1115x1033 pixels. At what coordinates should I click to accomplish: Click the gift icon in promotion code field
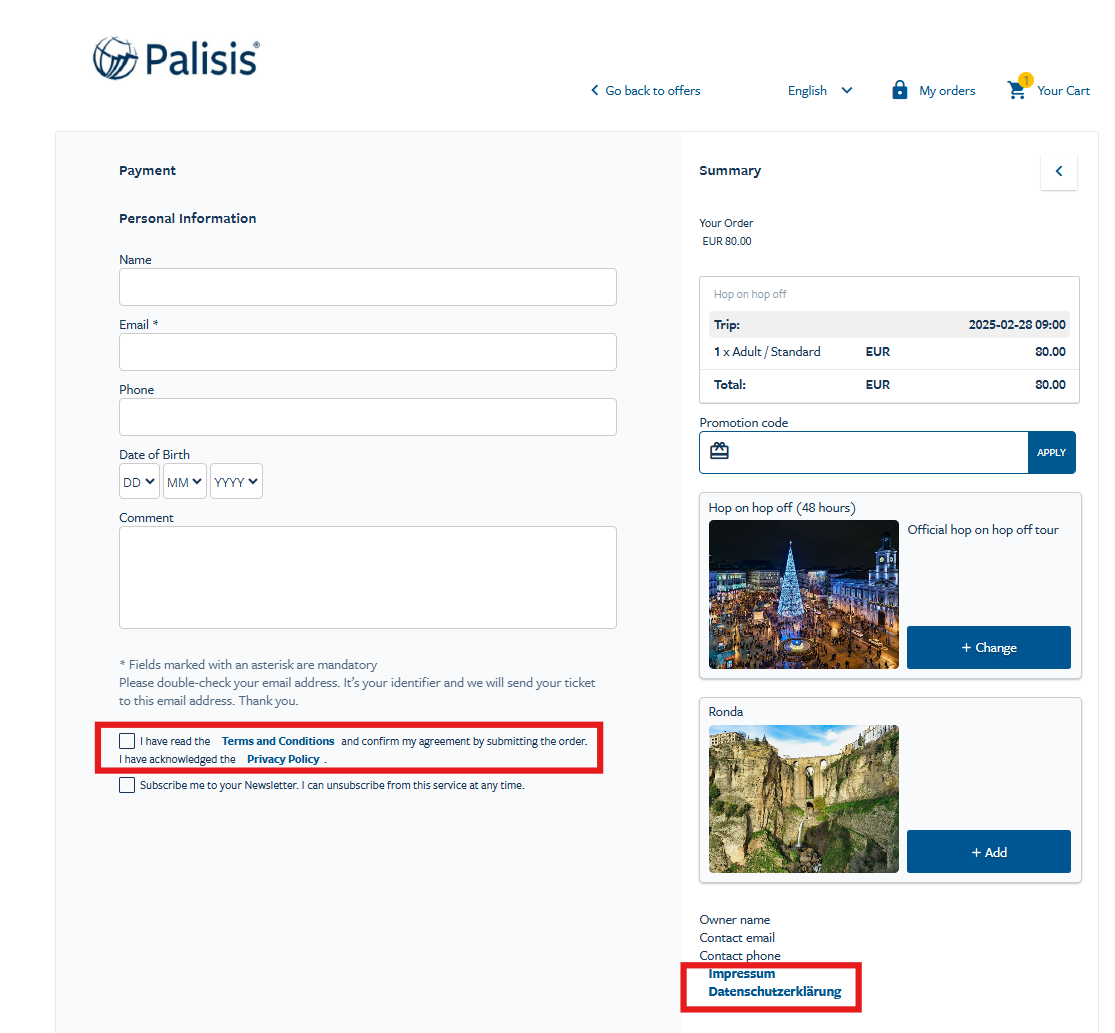pos(719,451)
